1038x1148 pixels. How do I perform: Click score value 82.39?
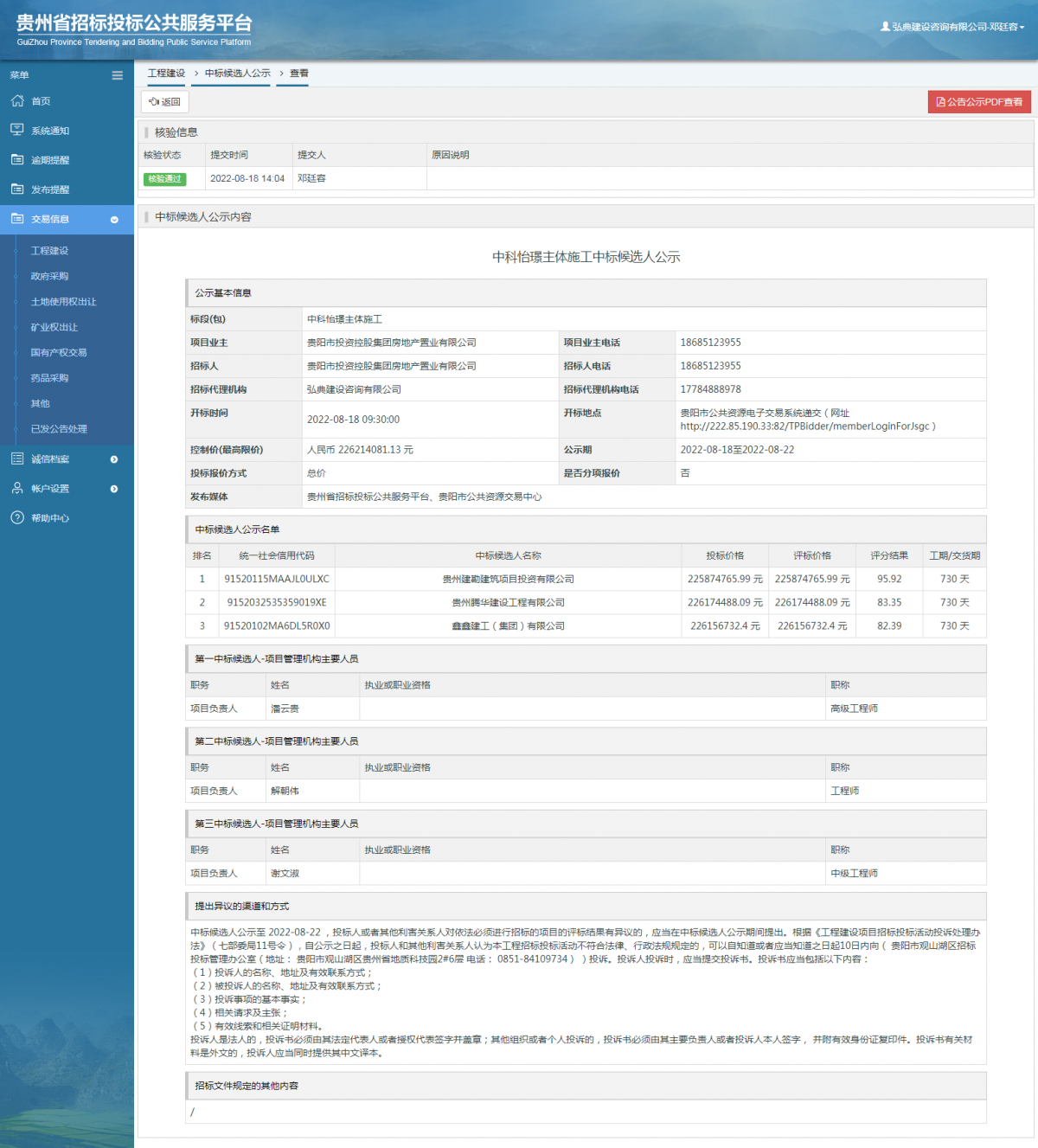click(x=889, y=625)
